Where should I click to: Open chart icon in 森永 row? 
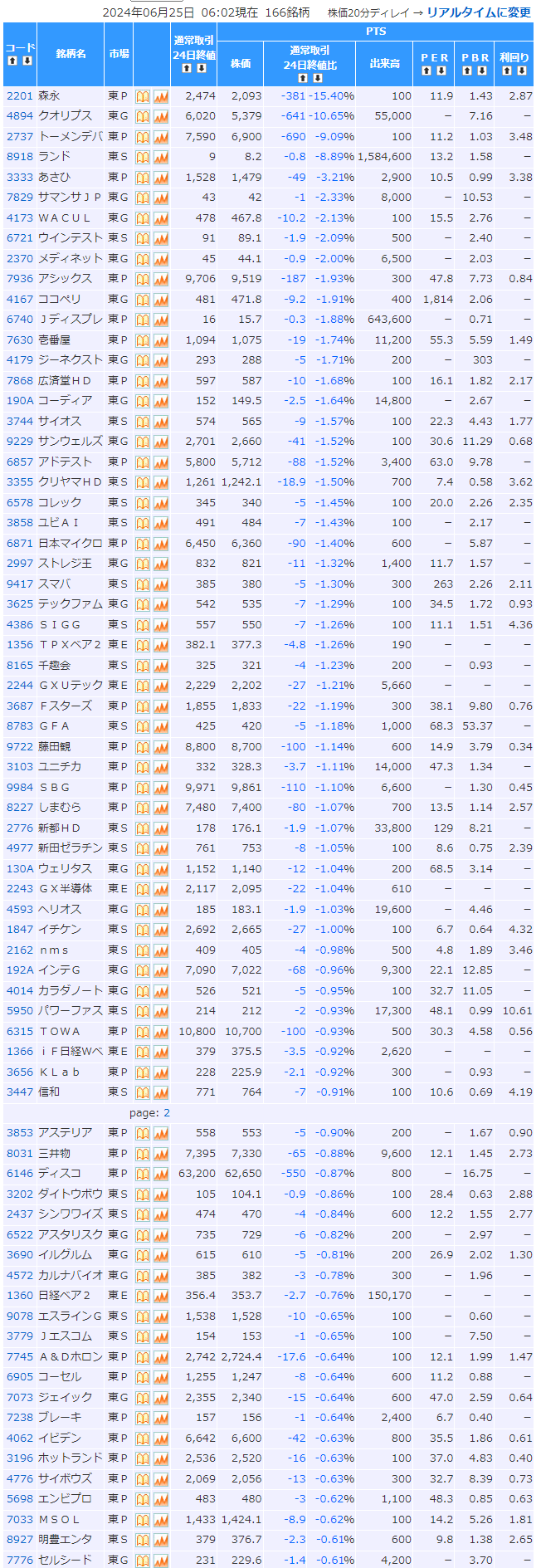coord(161,96)
